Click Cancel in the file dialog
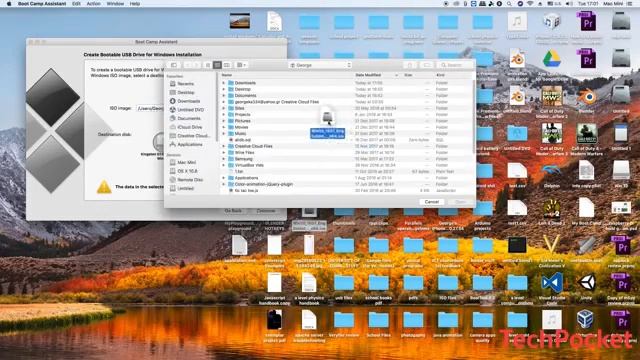Viewport: 640px width, 360px height. click(431, 202)
